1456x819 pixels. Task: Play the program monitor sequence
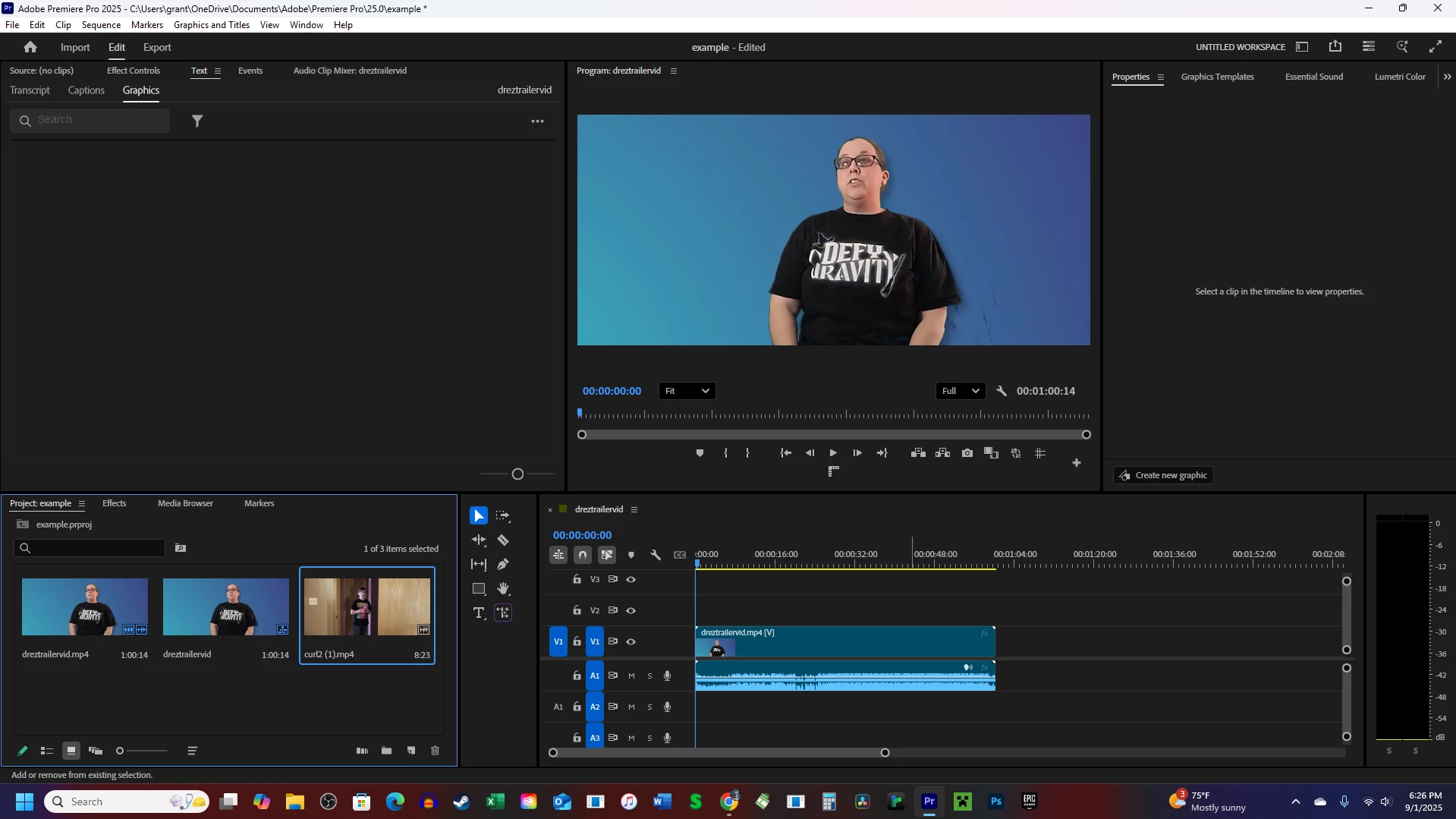[x=833, y=453]
